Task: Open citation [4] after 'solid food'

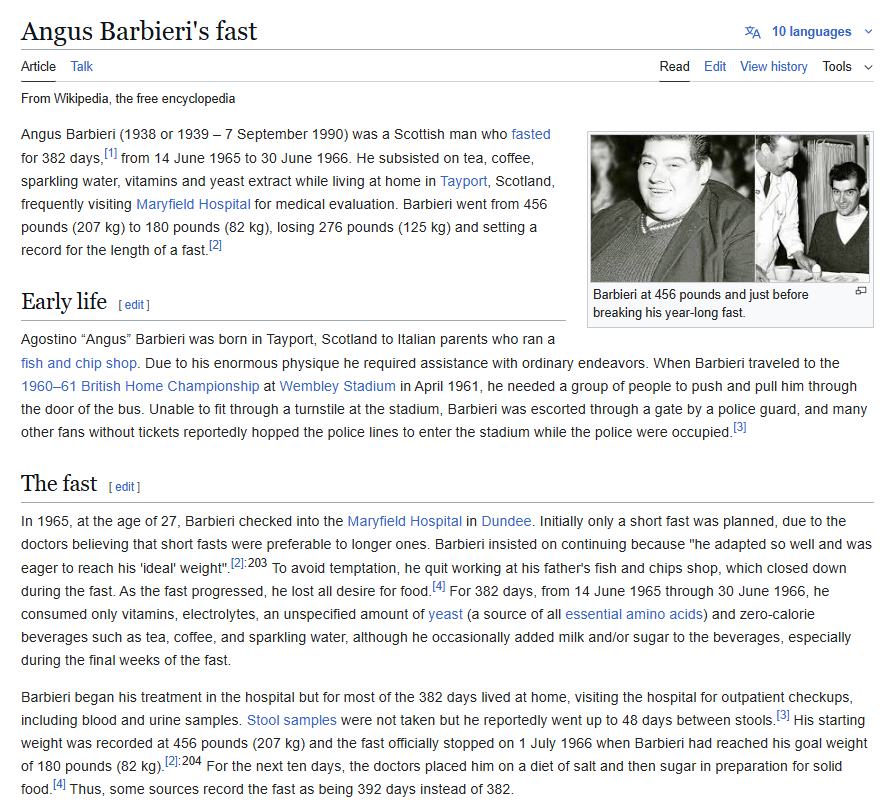Action: (59, 784)
